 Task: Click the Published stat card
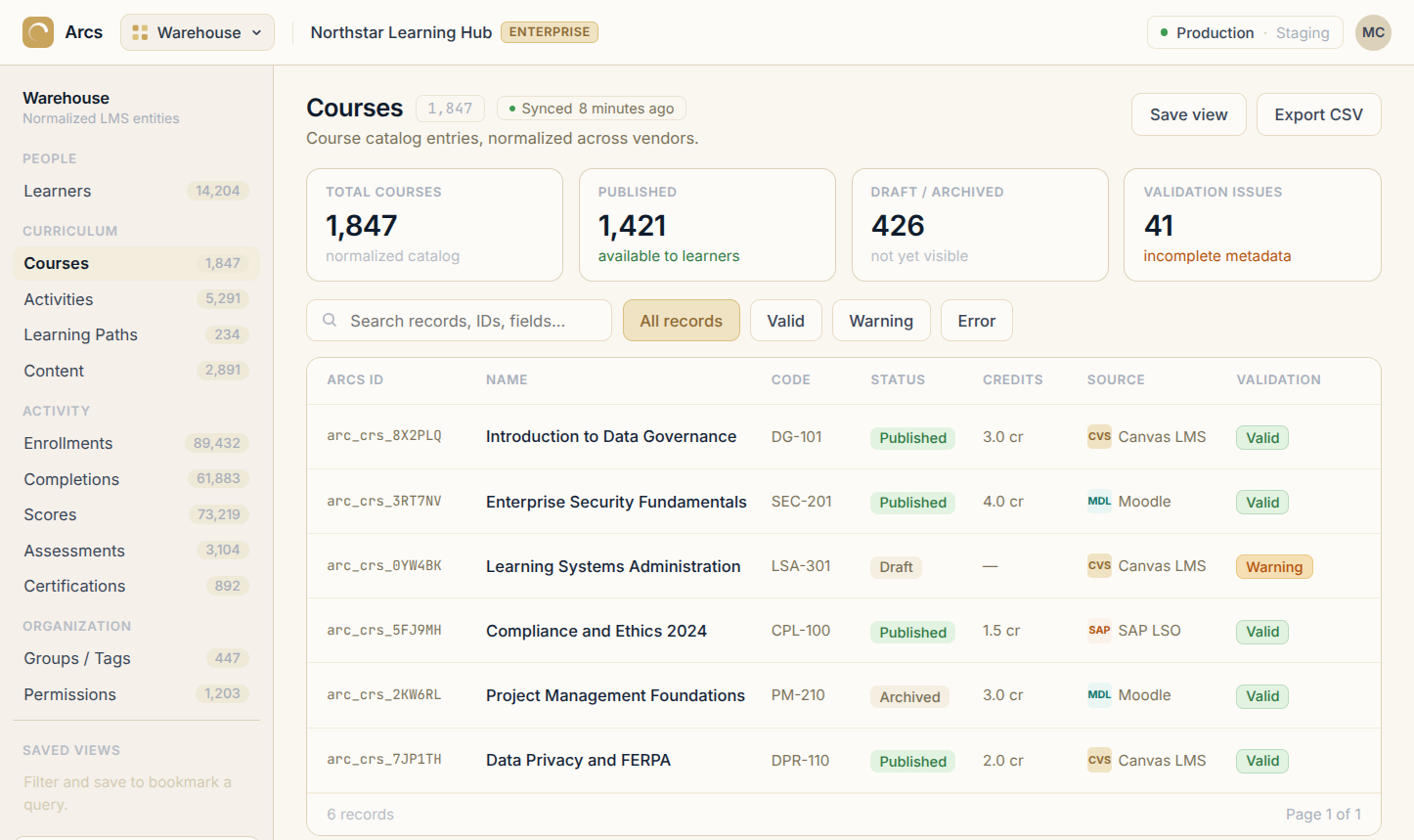[707, 225]
